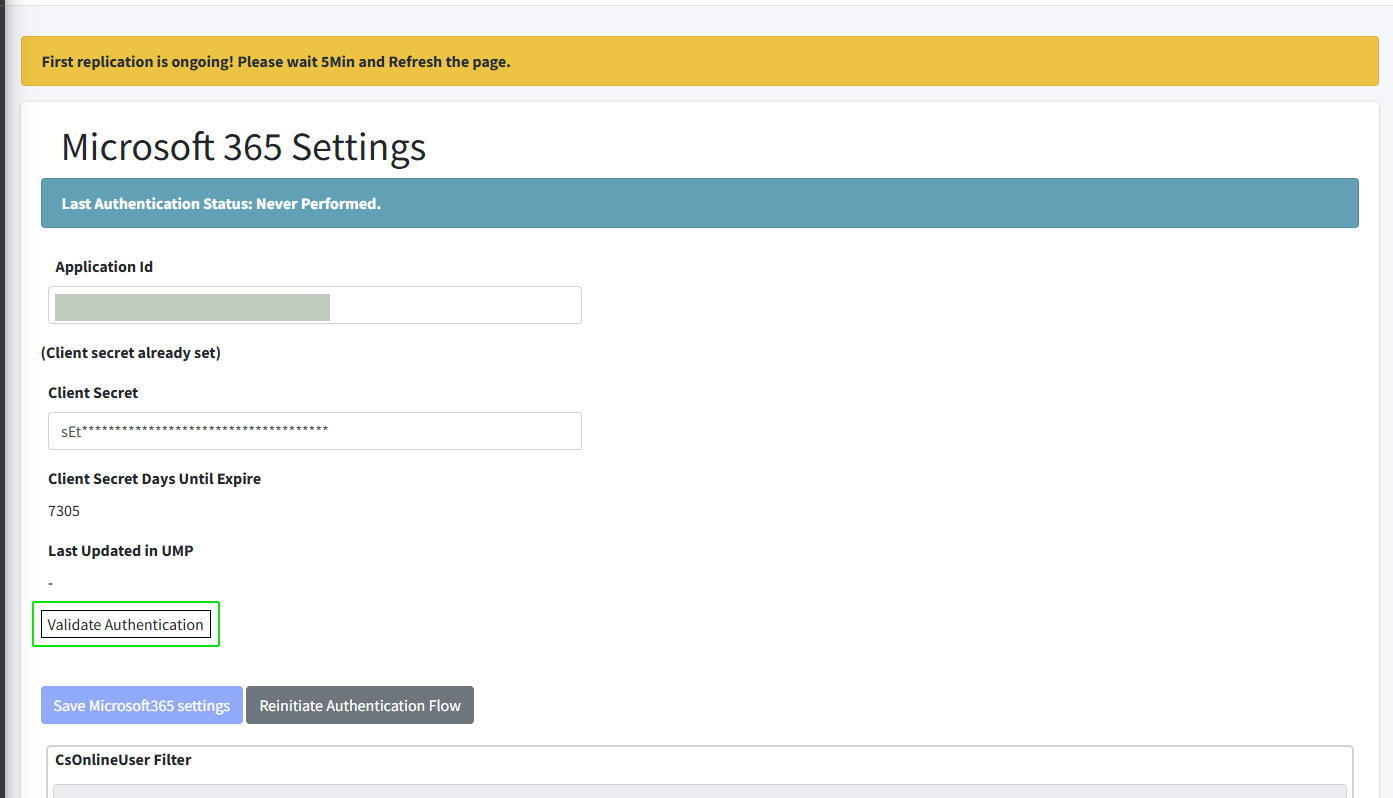This screenshot has width=1393, height=798.
Task: Select the 'CsOnlineUser Filter' label
Action: coord(123,760)
